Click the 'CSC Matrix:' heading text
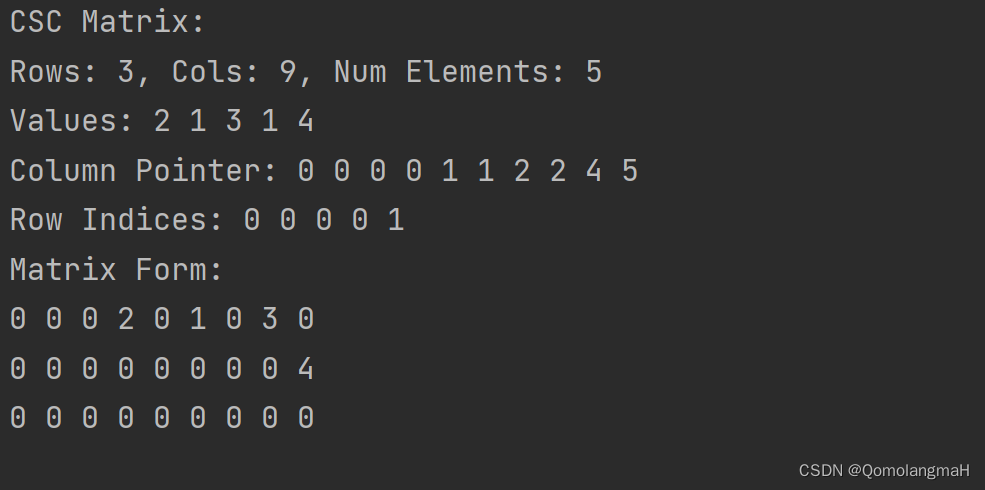This screenshot has width=985, height=490. point(107,22)
